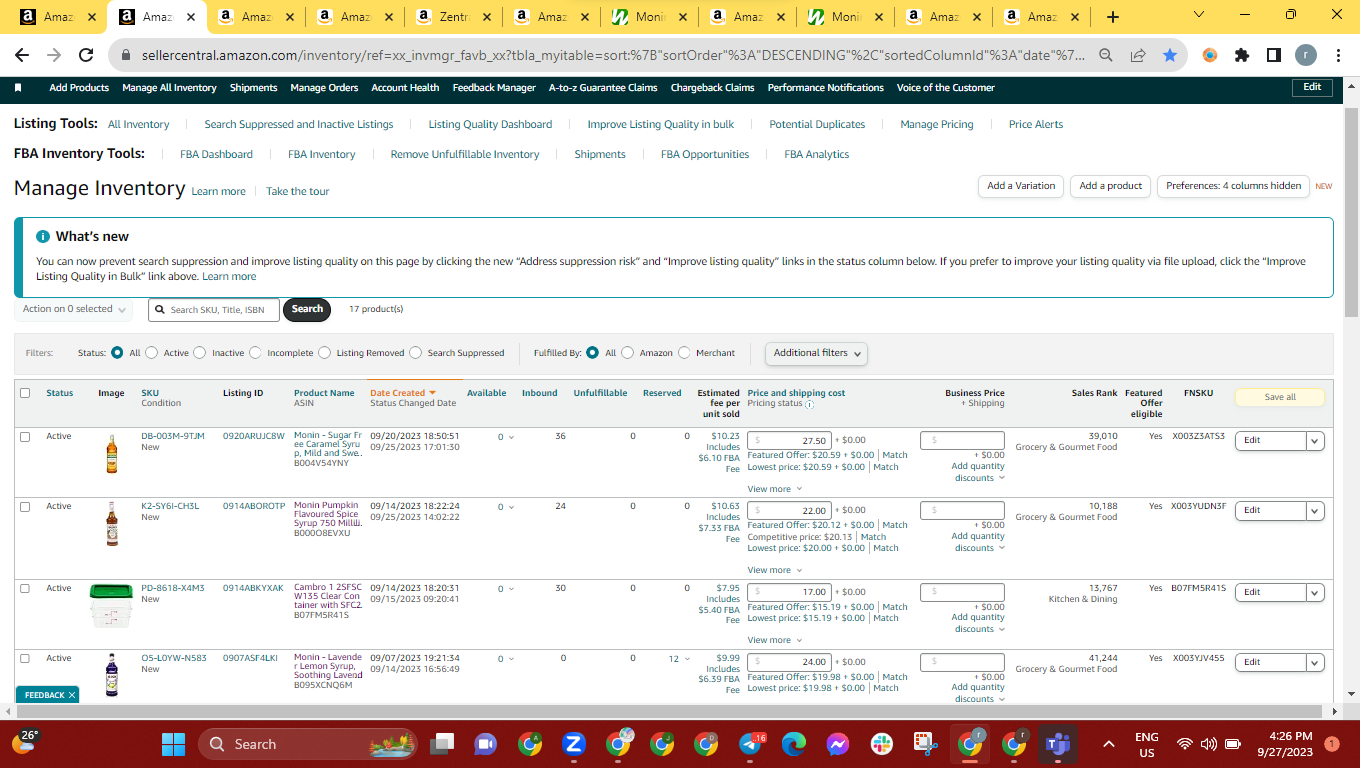Screen dimensions: 1360x768
Task: Open the Chrome profile avatar
Action: pos(1306,56)
